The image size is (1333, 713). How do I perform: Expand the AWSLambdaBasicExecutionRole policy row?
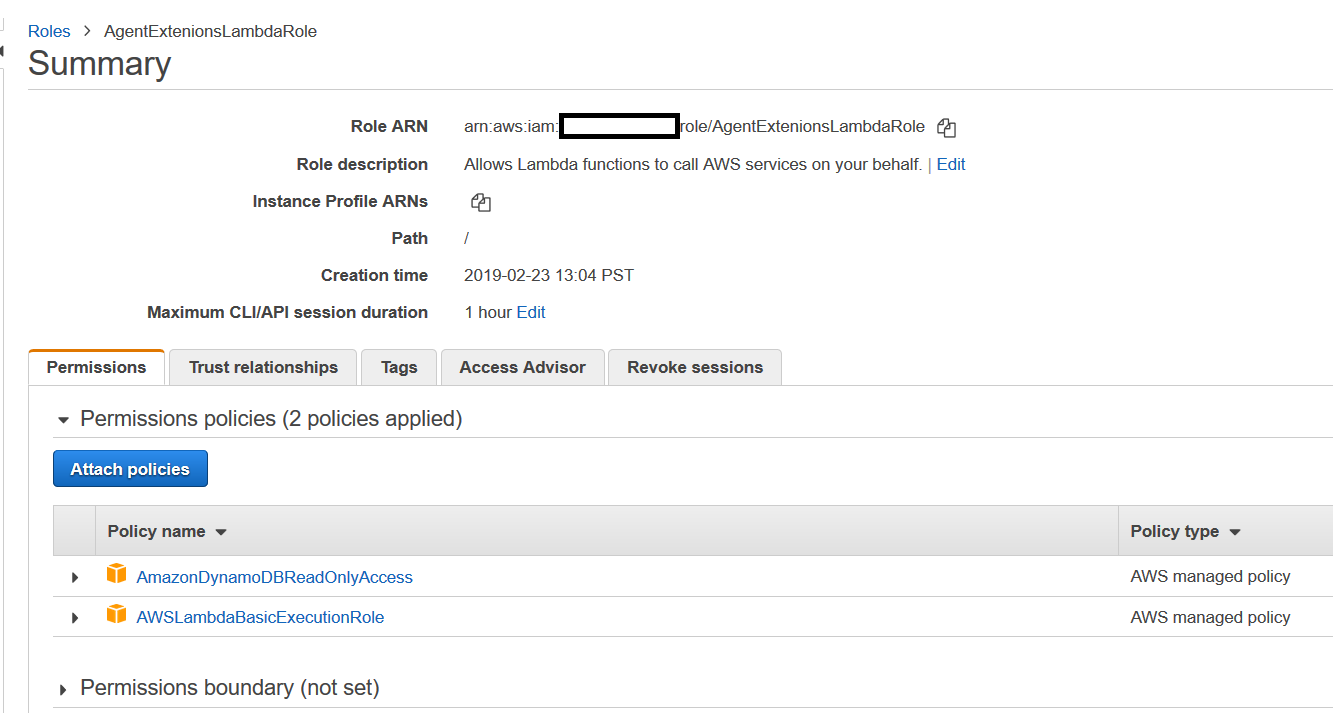[x=75, y=618]
